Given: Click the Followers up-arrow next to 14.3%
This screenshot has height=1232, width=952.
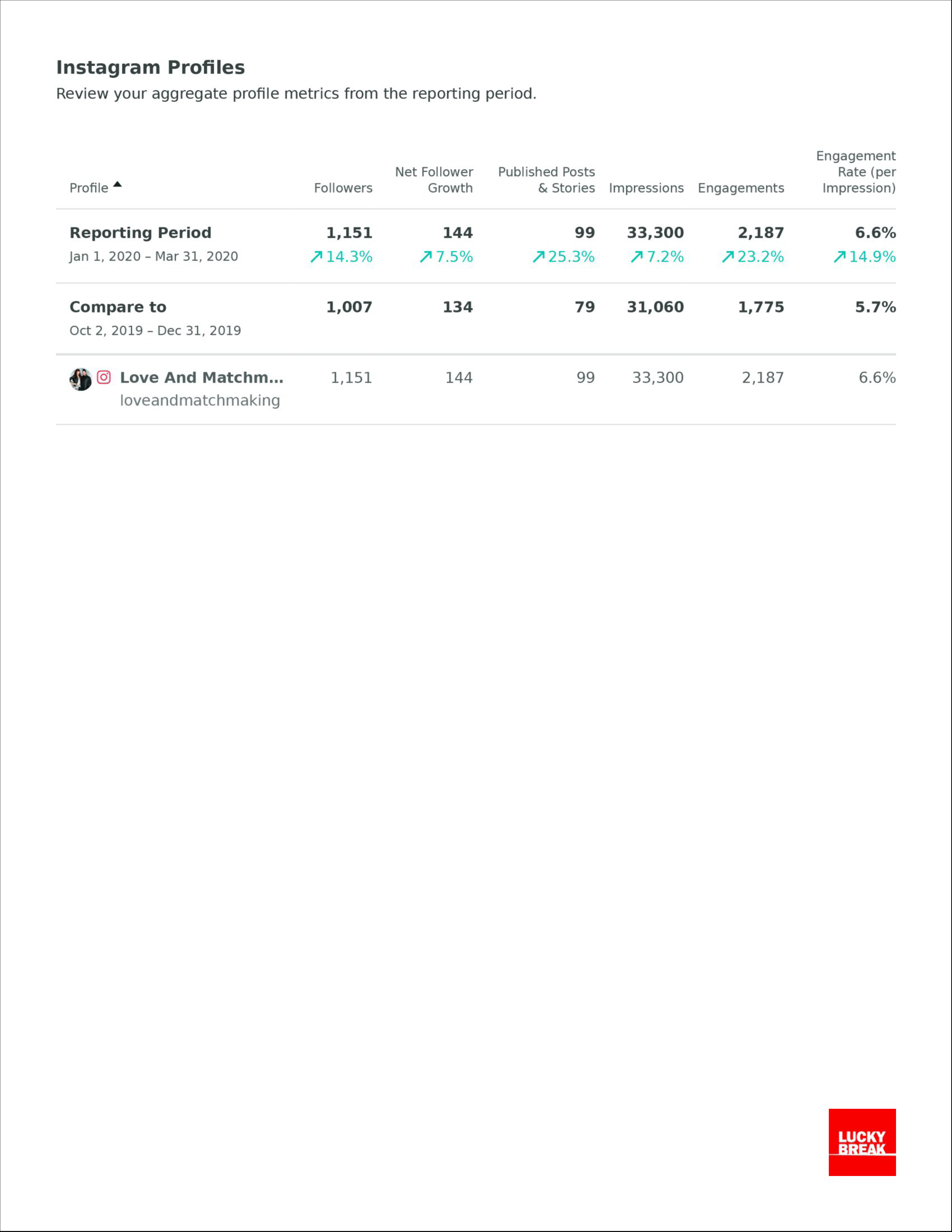Looking at the screenshot, I should point(316,257).
